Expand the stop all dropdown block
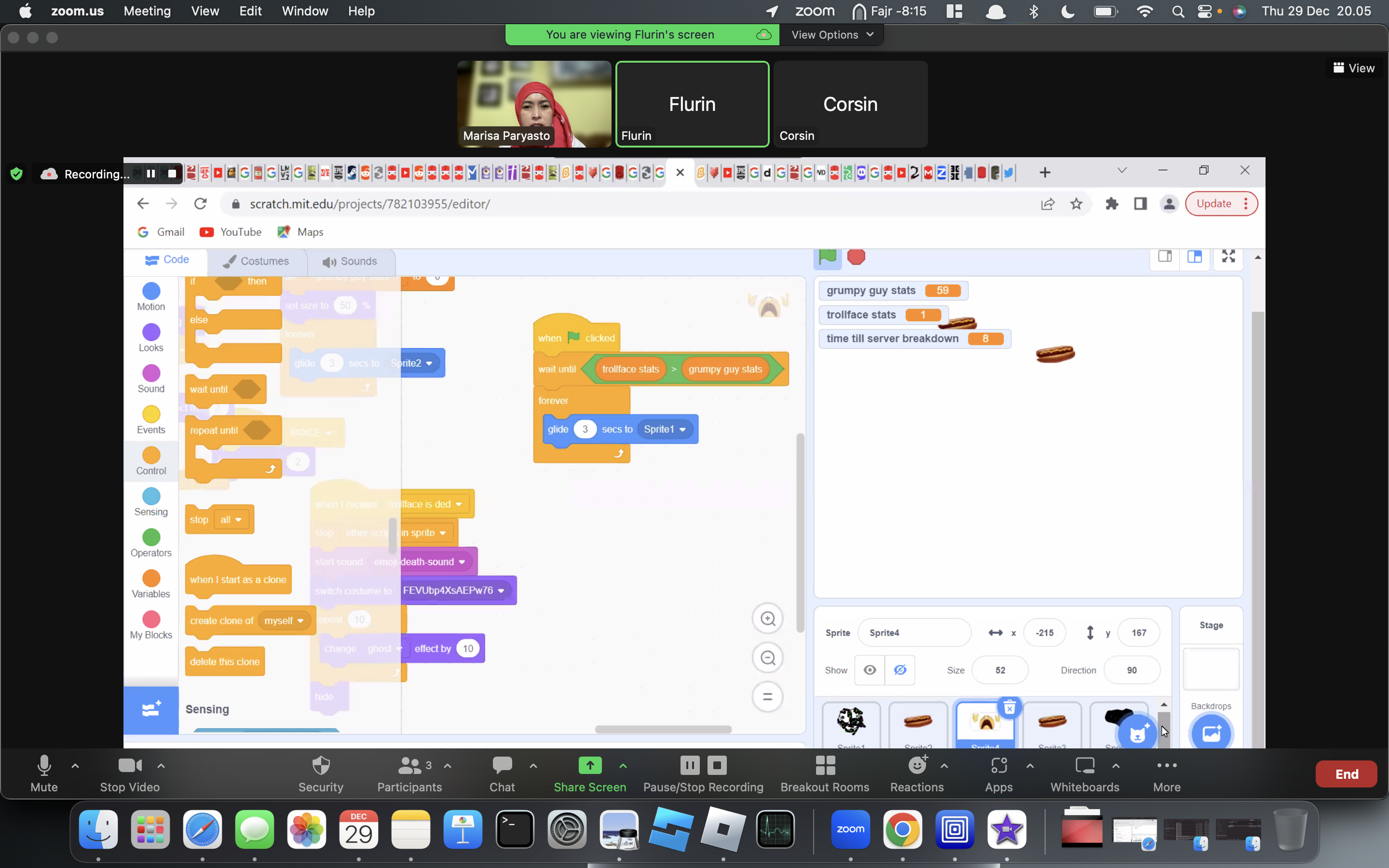This screenshot has height=868, width=1389. tap(238, 519)
